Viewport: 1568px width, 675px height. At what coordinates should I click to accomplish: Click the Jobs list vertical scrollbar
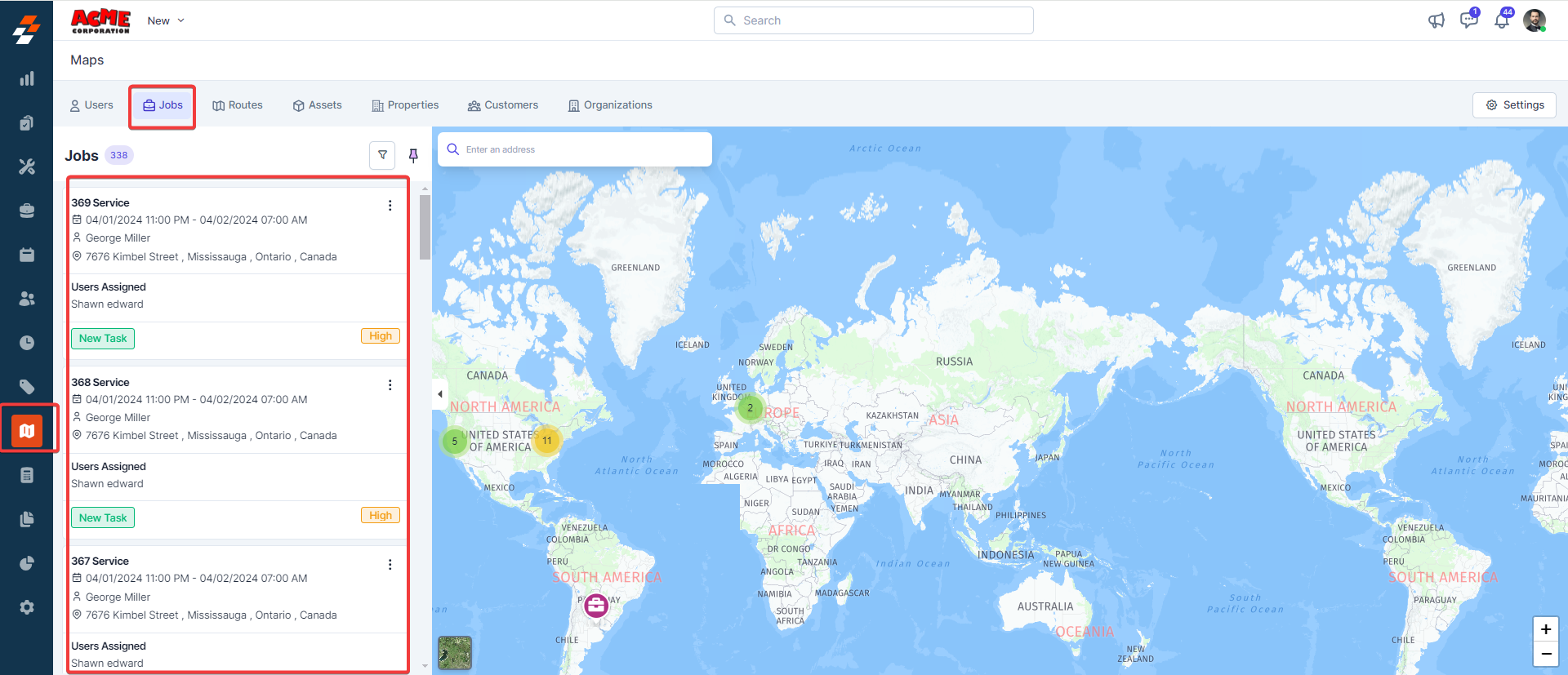(x=425, y=227)
